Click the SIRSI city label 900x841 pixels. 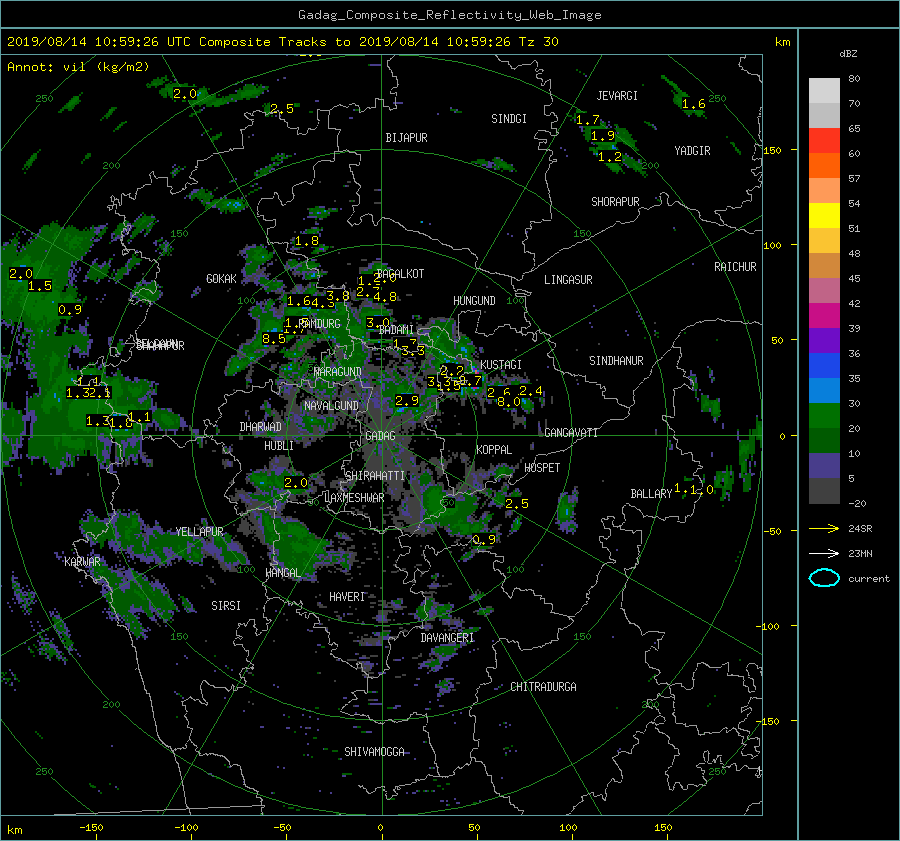click(226, 606)
